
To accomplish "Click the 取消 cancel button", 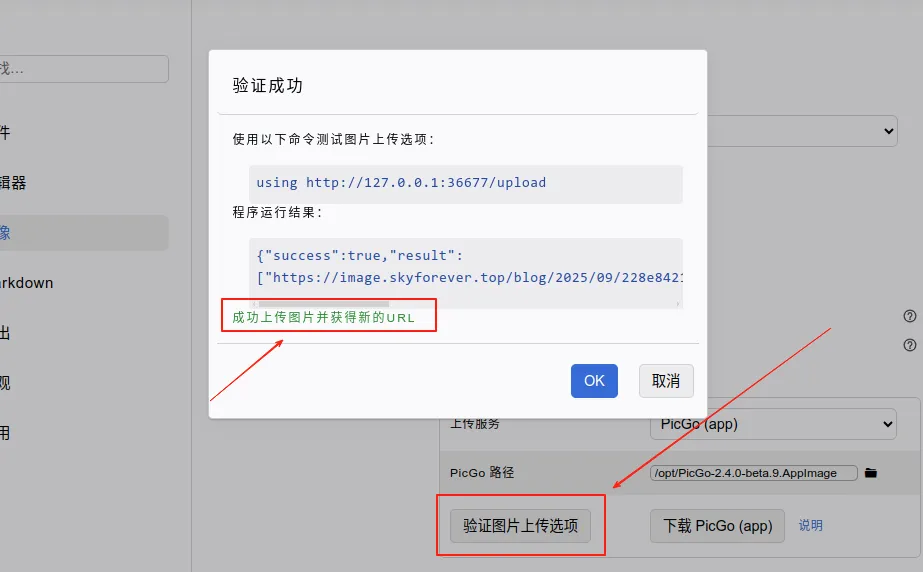I will (666, 381).
